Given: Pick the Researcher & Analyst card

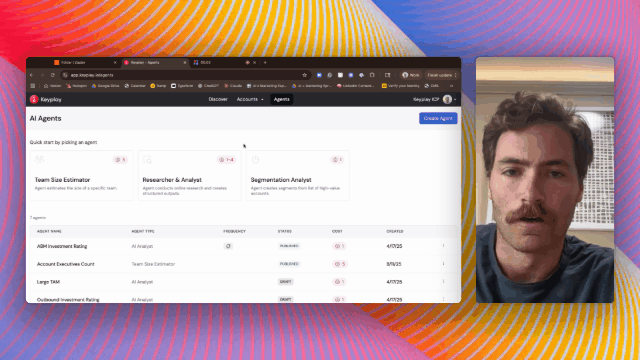Looking at the screenshot, I should (189, 176).
